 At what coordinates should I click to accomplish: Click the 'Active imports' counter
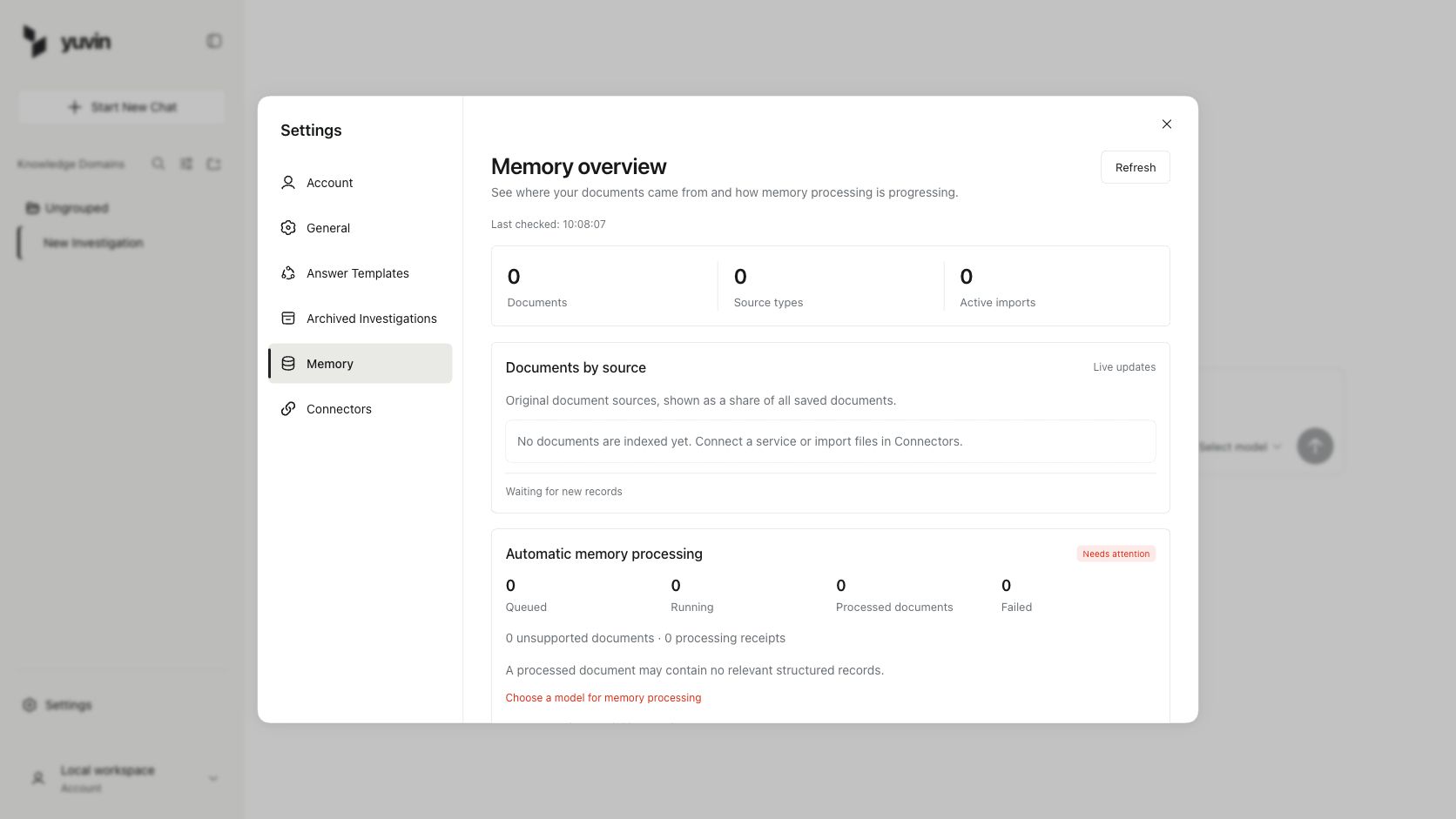pyautogui.click(x=998, y=287)
